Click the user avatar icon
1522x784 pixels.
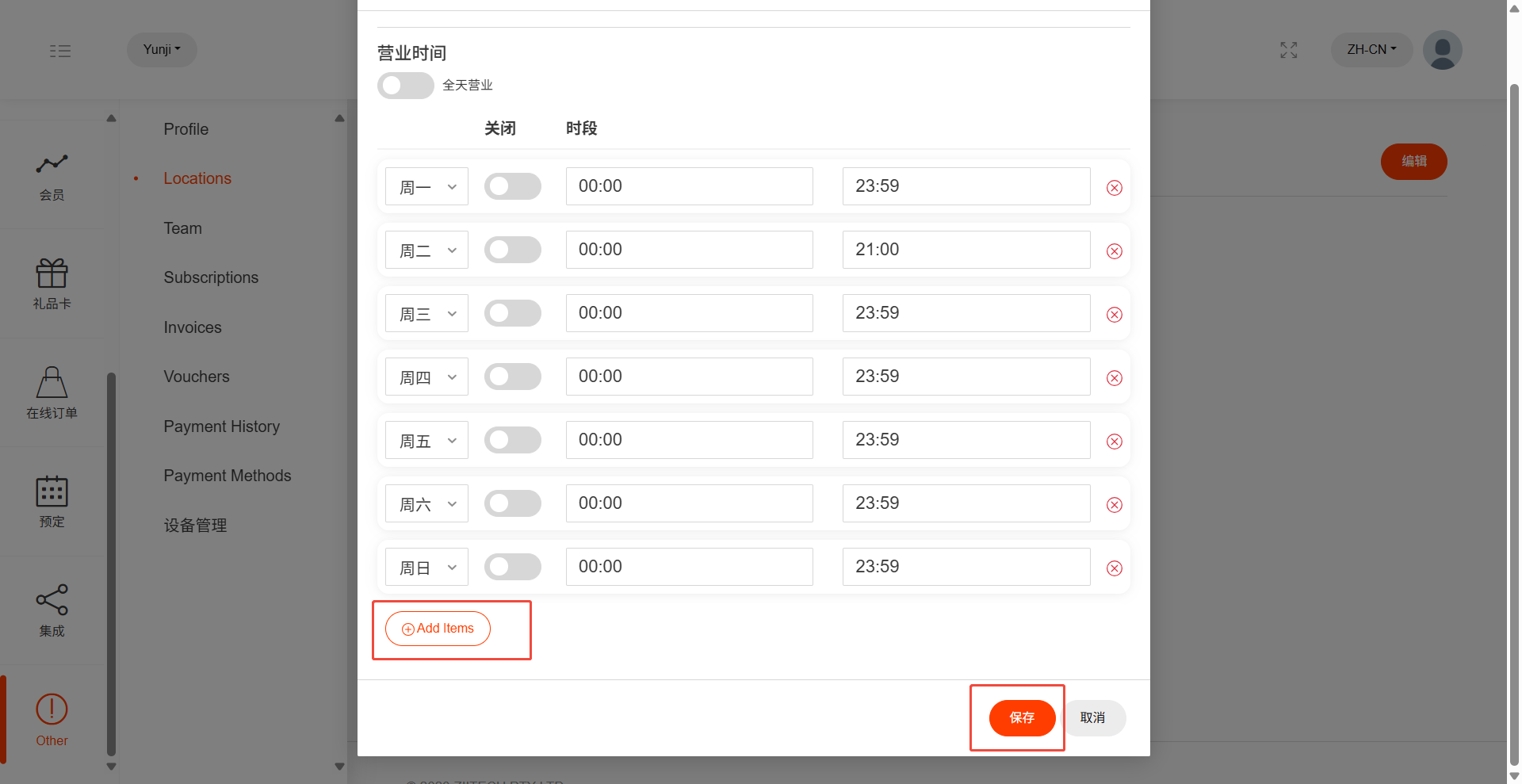pos(1442,50)
